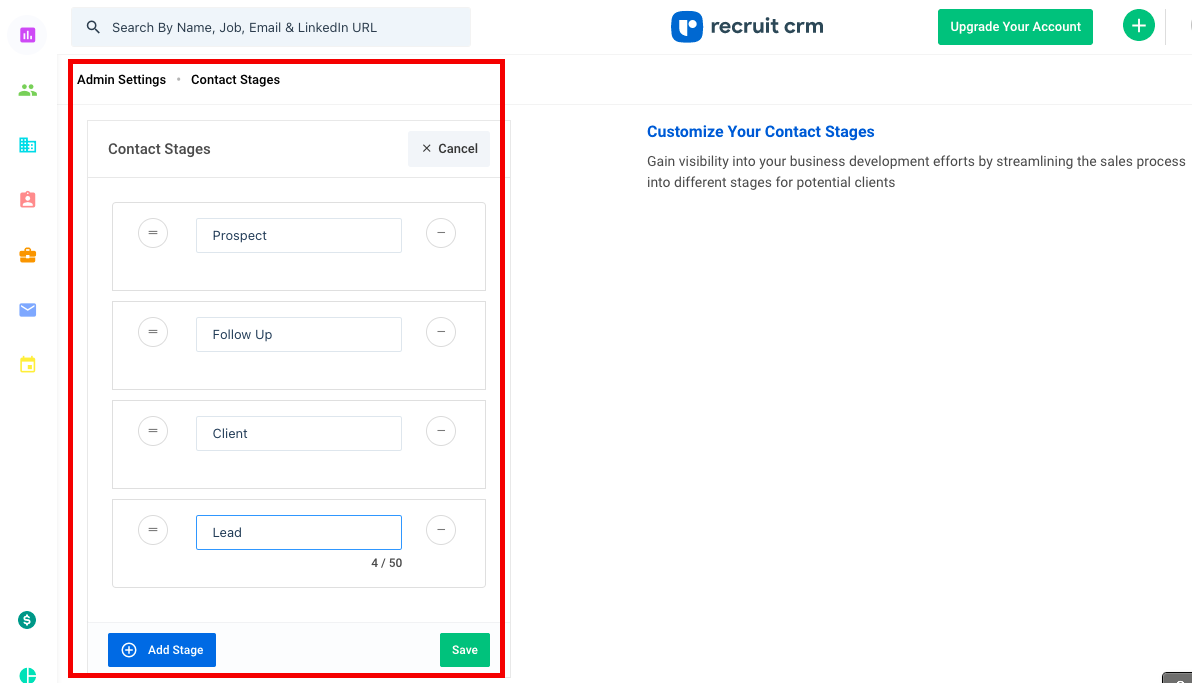1192x683 pixels.
Task: Add a new stage
Action: point(162,650)
